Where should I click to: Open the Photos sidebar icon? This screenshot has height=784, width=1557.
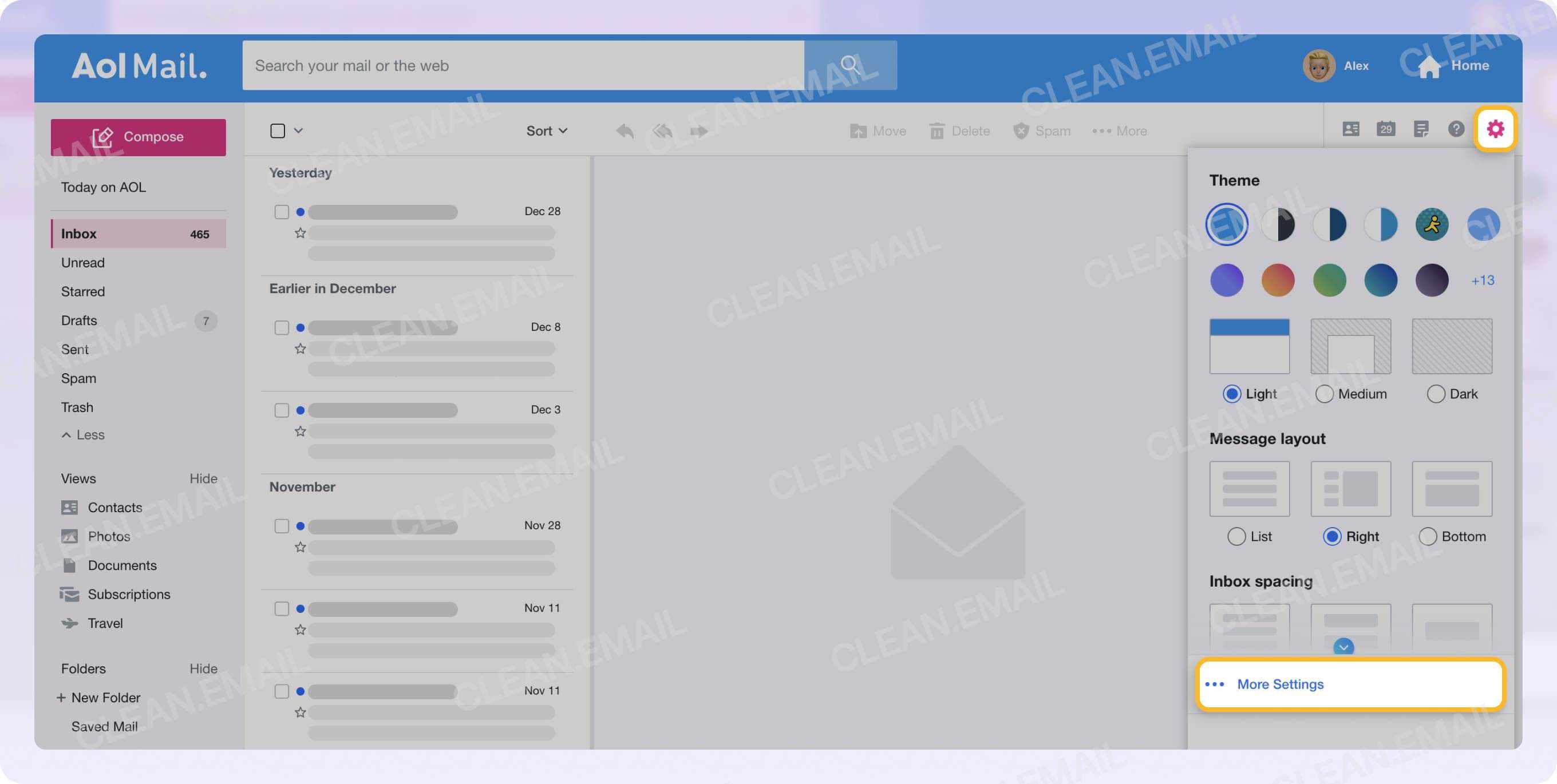tap(69, 536)
